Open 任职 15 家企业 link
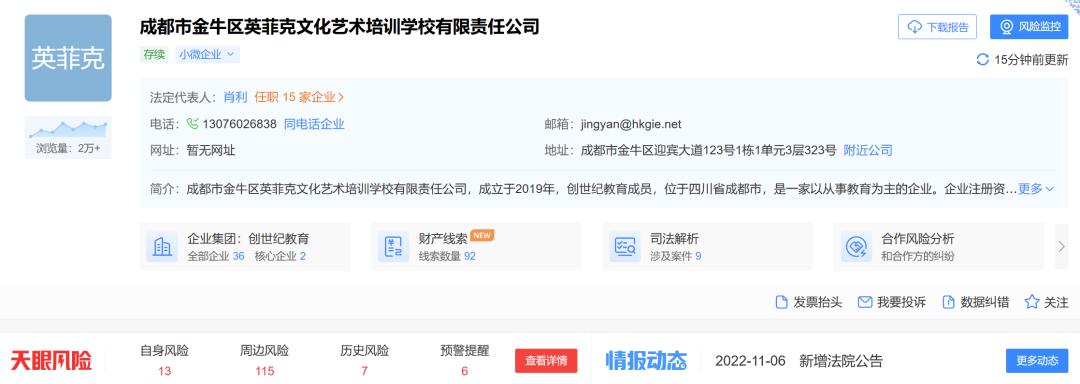 pos(300,97)
